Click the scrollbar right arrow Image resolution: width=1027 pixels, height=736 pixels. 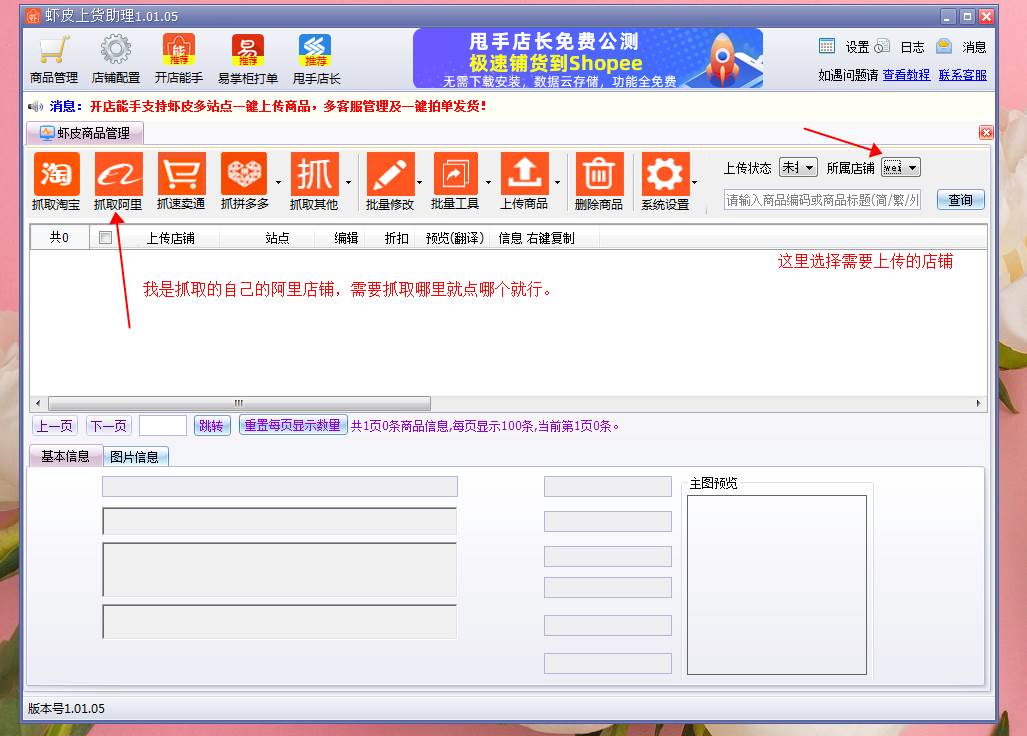[x=978, y=403]
